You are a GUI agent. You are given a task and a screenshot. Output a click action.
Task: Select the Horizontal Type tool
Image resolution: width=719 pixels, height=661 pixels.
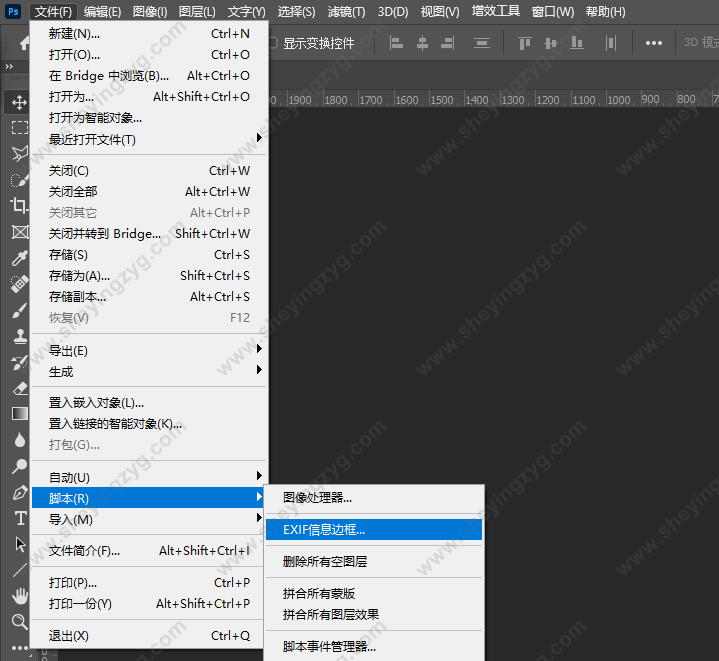(19, 518)
